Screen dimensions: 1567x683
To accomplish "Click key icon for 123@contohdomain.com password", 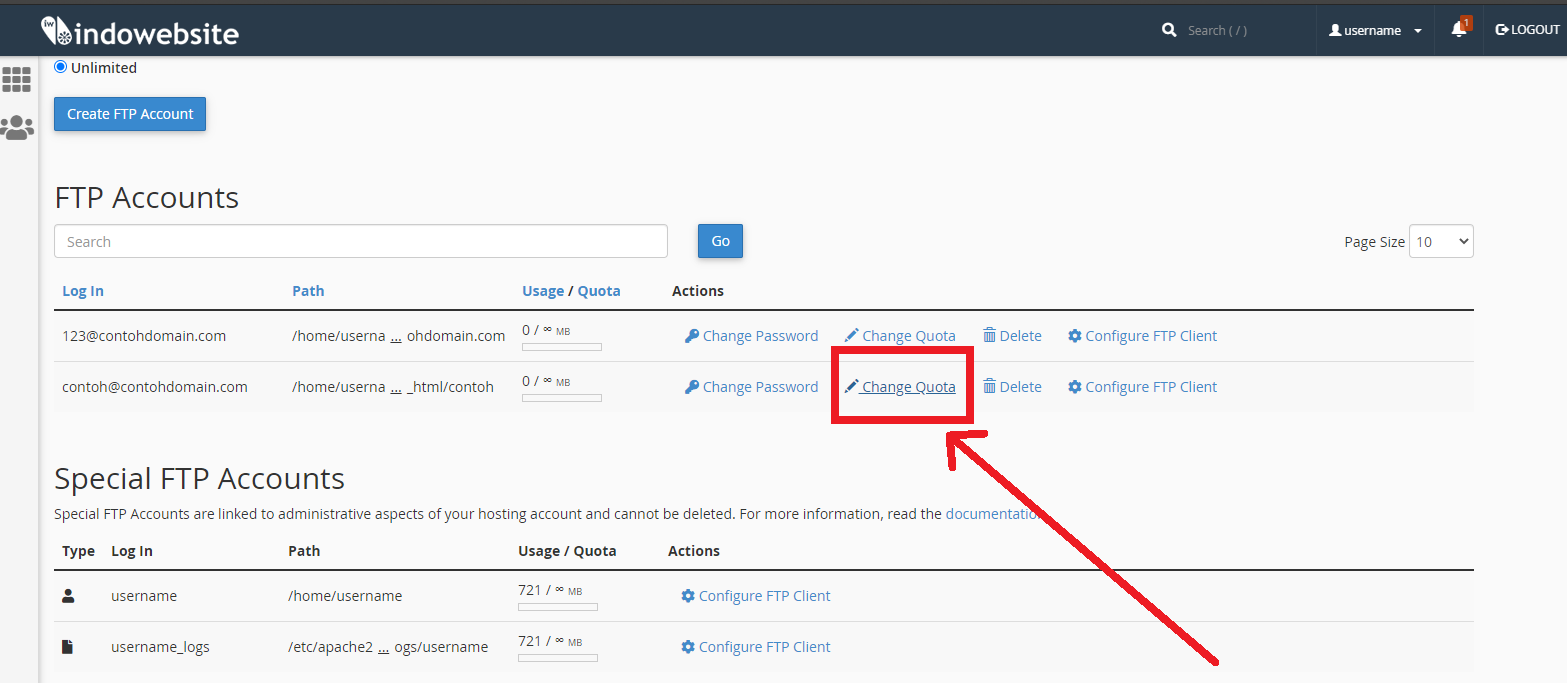I will coord(691,336).
